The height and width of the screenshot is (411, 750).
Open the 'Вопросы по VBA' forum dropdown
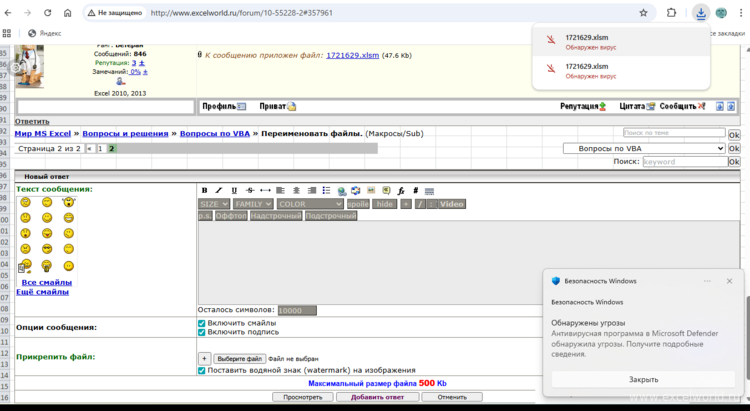[x=644, y=148]
